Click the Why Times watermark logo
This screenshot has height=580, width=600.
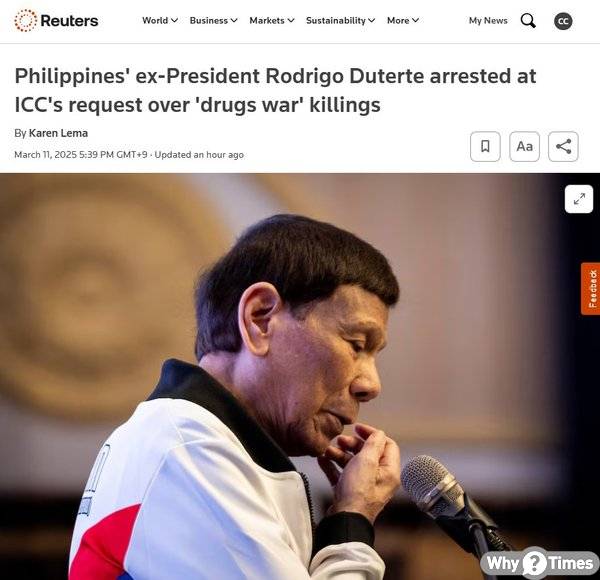click(540, 563)
